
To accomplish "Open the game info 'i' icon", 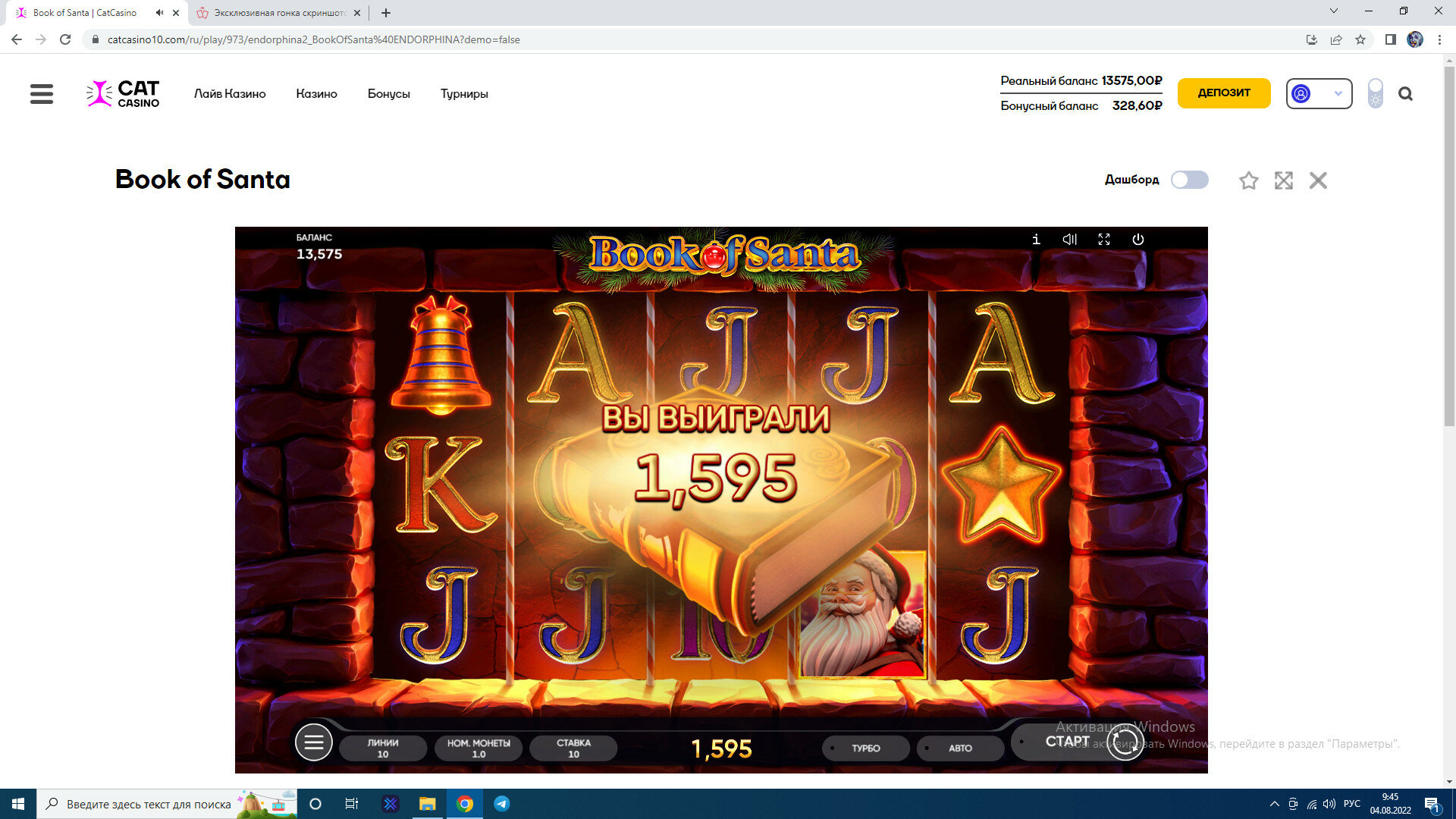I will 1036,240.
